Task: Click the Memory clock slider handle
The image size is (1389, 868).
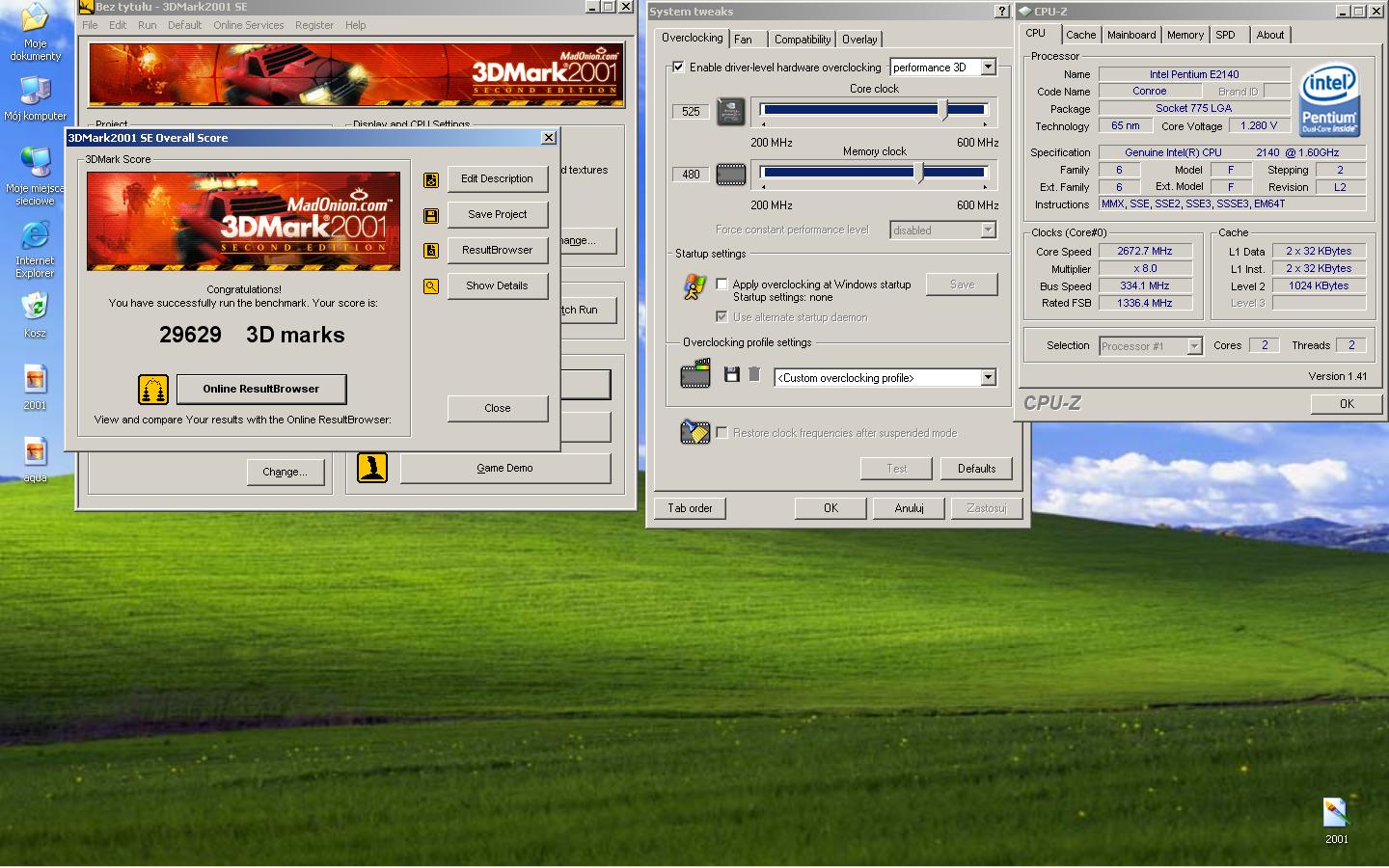Action: [x=918, y=173]
